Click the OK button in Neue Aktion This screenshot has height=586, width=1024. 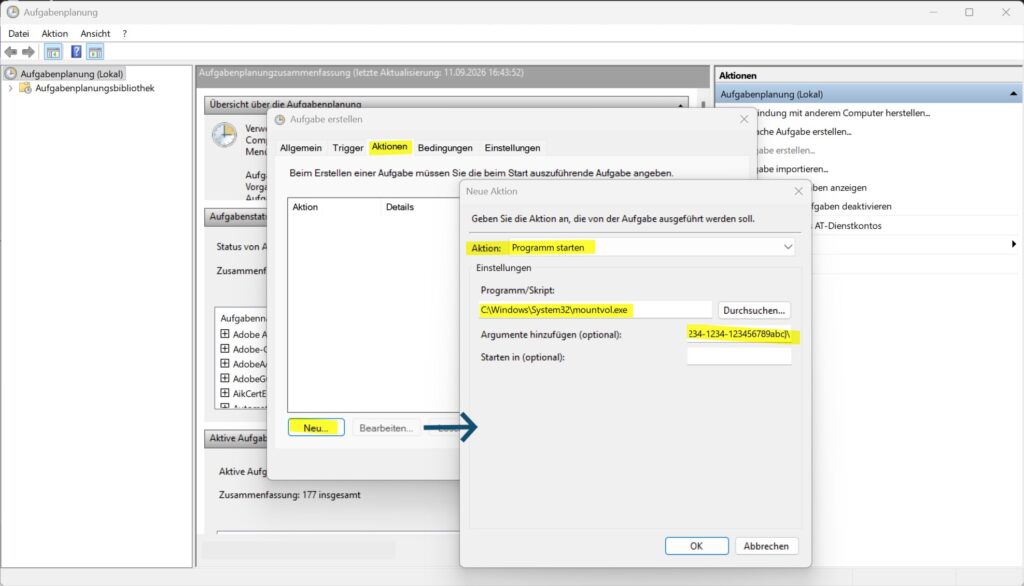[696, 545]
